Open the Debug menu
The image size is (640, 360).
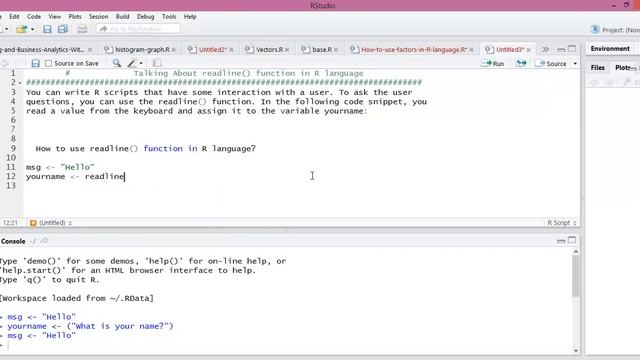(x=145, y=16)
